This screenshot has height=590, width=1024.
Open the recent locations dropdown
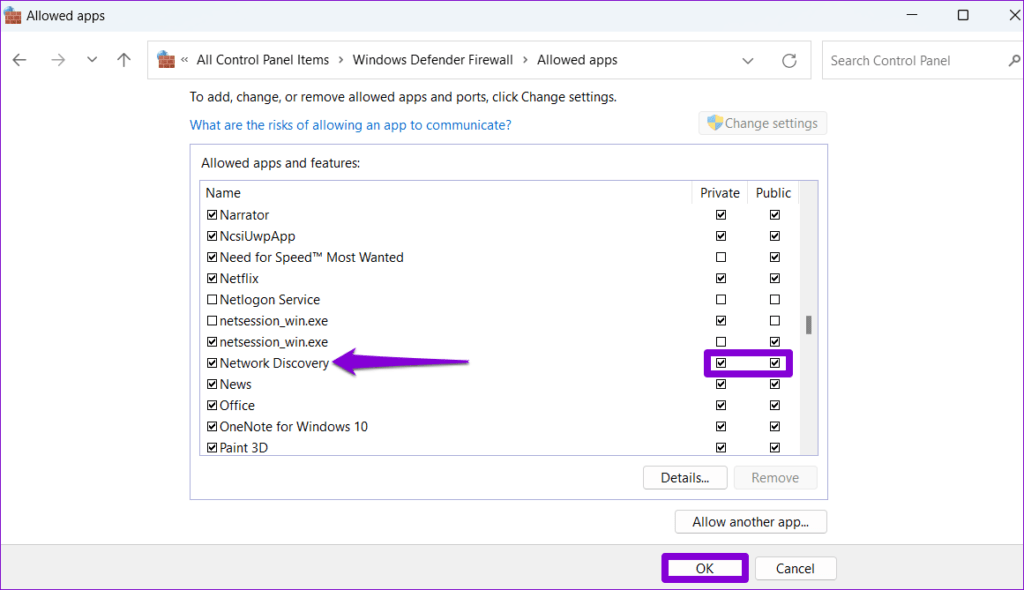pyautogui.click(x=91, y=60)
